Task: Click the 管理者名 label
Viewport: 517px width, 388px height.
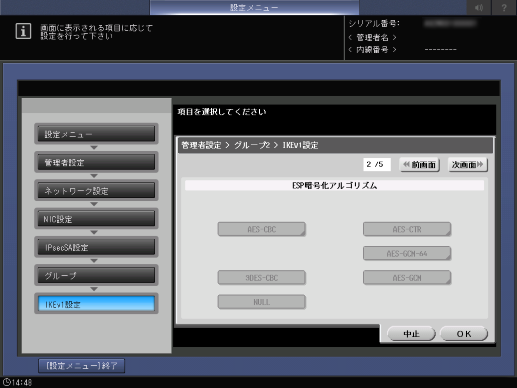Action: [372, 37]
